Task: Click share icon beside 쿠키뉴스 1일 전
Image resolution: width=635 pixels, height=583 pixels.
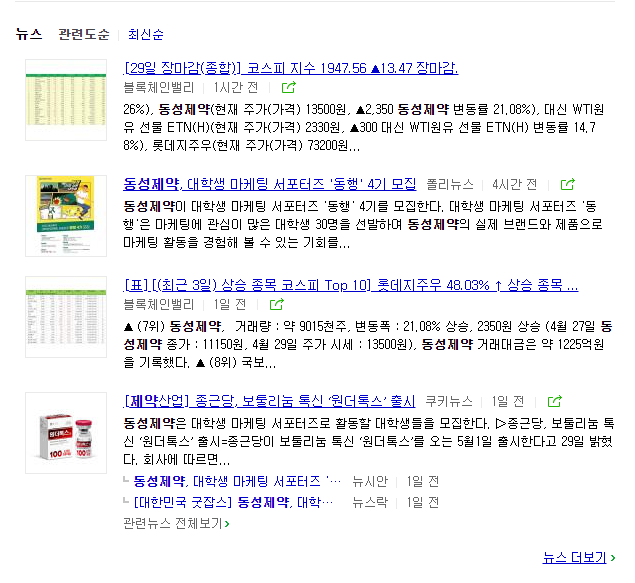Action: (x=554, y=401)
